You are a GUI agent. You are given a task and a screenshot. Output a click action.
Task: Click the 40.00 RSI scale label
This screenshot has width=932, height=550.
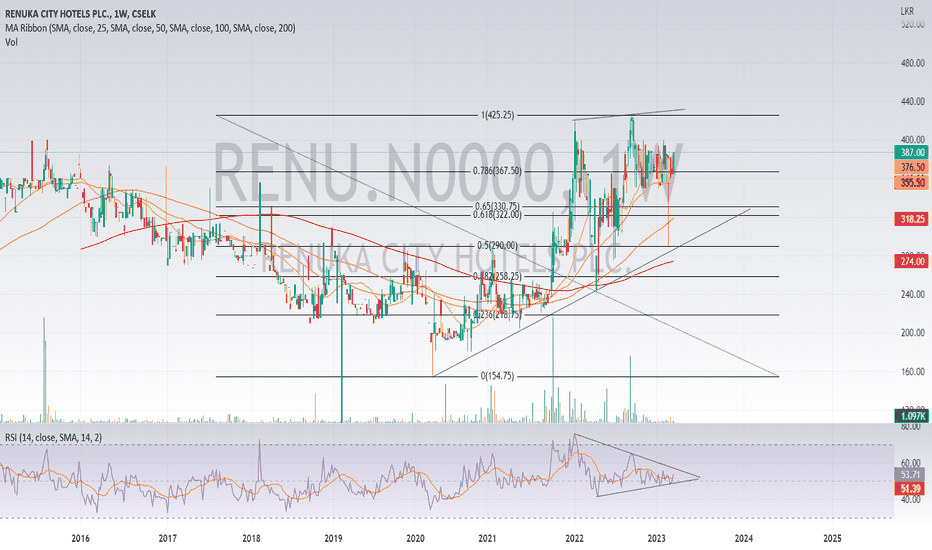pos(911,500)
